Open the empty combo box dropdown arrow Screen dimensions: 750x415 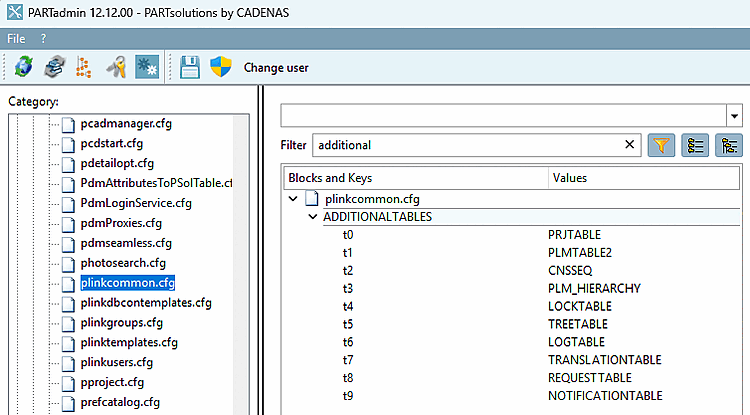coord(734,116)
